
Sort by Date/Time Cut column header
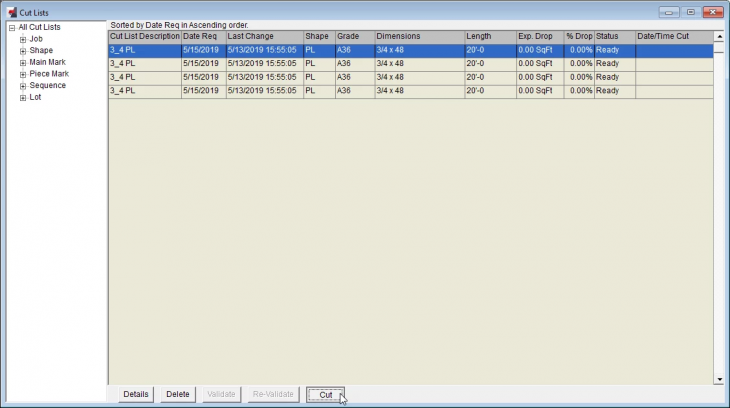tap(675, 36)
